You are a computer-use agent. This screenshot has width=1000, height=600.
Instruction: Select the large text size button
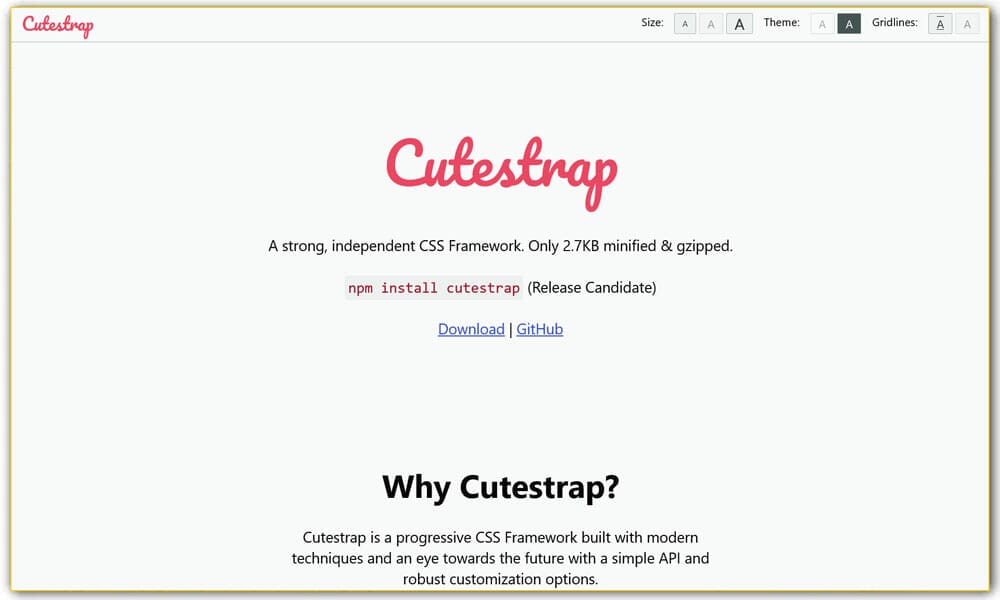click(739, 24)
